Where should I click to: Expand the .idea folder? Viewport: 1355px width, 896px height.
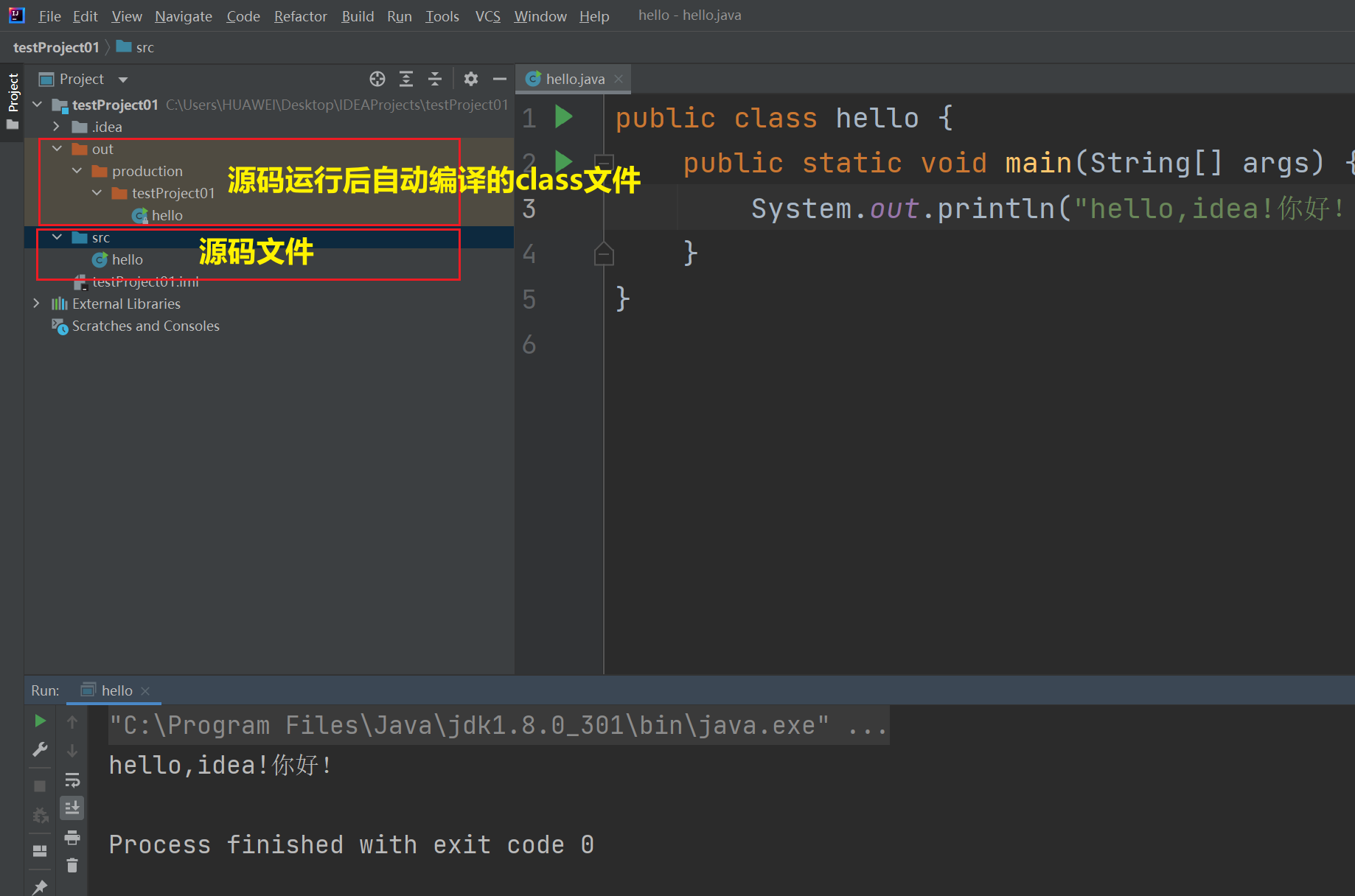pyautogui.click(x=57, y=127)
